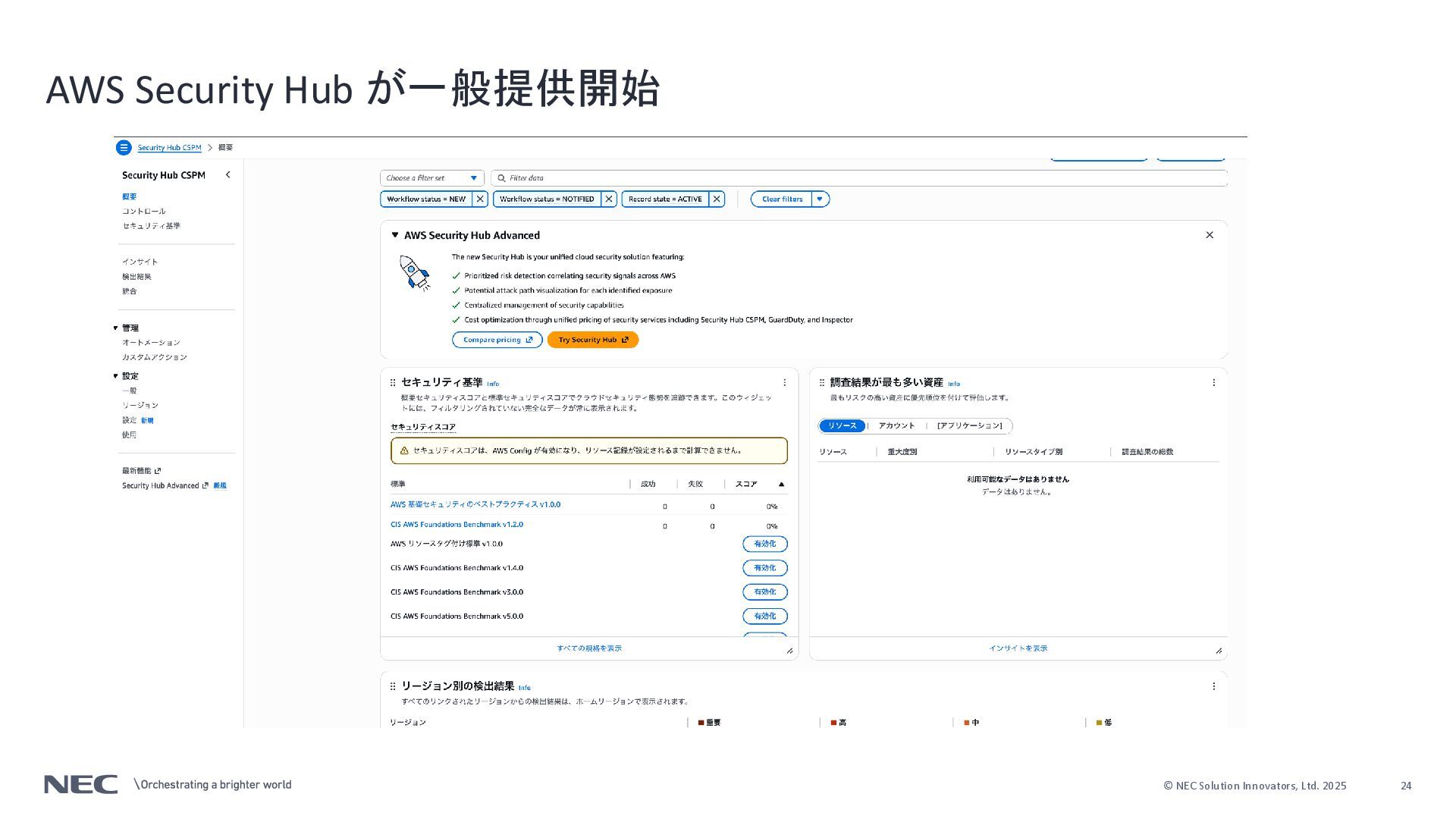Expand the Clear filters dropdown arrow
The image size is (1456, 819).
click(x=820, y=199)
